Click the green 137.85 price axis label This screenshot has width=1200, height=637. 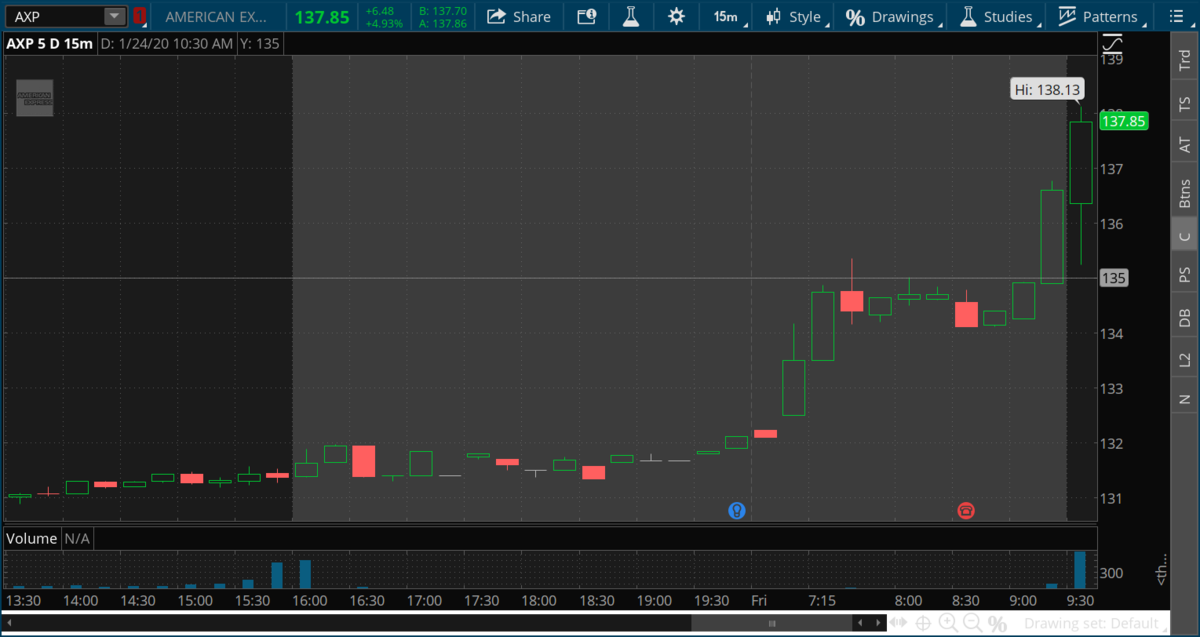click(x=1123, y=121)
